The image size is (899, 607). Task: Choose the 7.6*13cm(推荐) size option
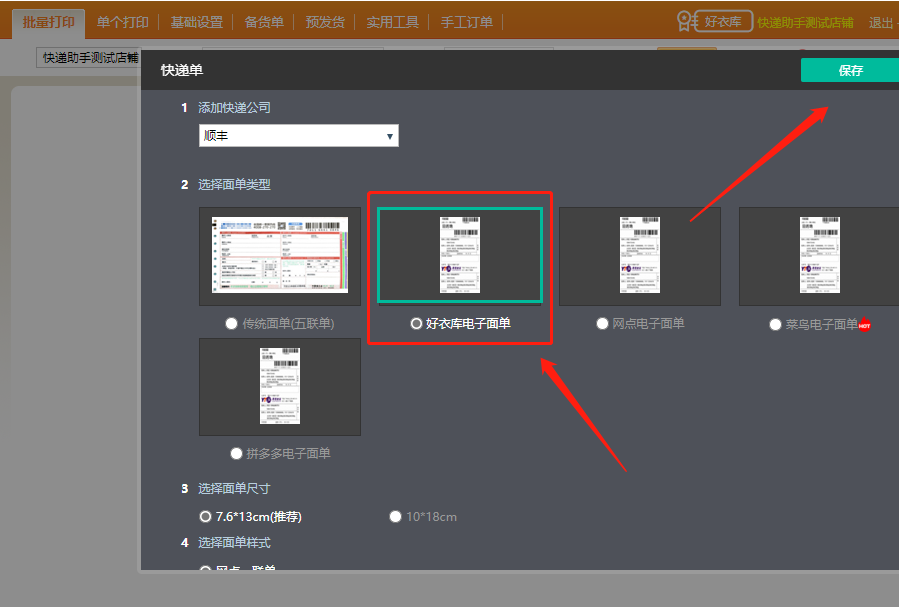click(x=205, y=517)
